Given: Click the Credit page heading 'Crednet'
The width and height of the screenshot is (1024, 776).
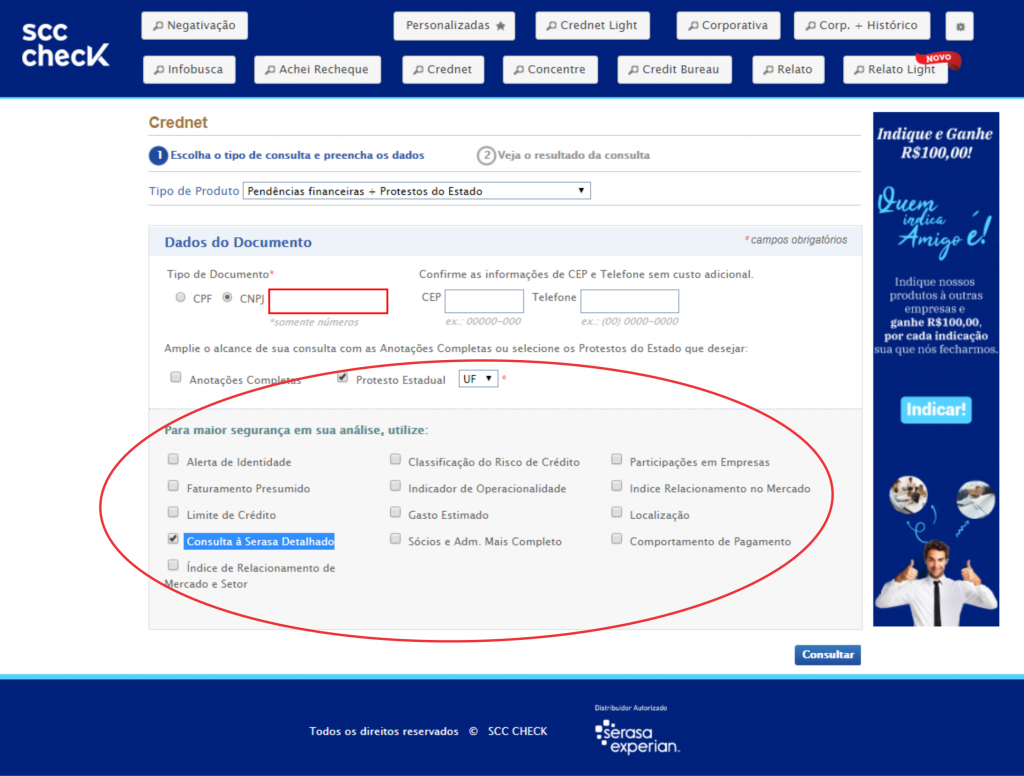Looking at the screenshot, I should pyautogui.click(x=178, y=123).
